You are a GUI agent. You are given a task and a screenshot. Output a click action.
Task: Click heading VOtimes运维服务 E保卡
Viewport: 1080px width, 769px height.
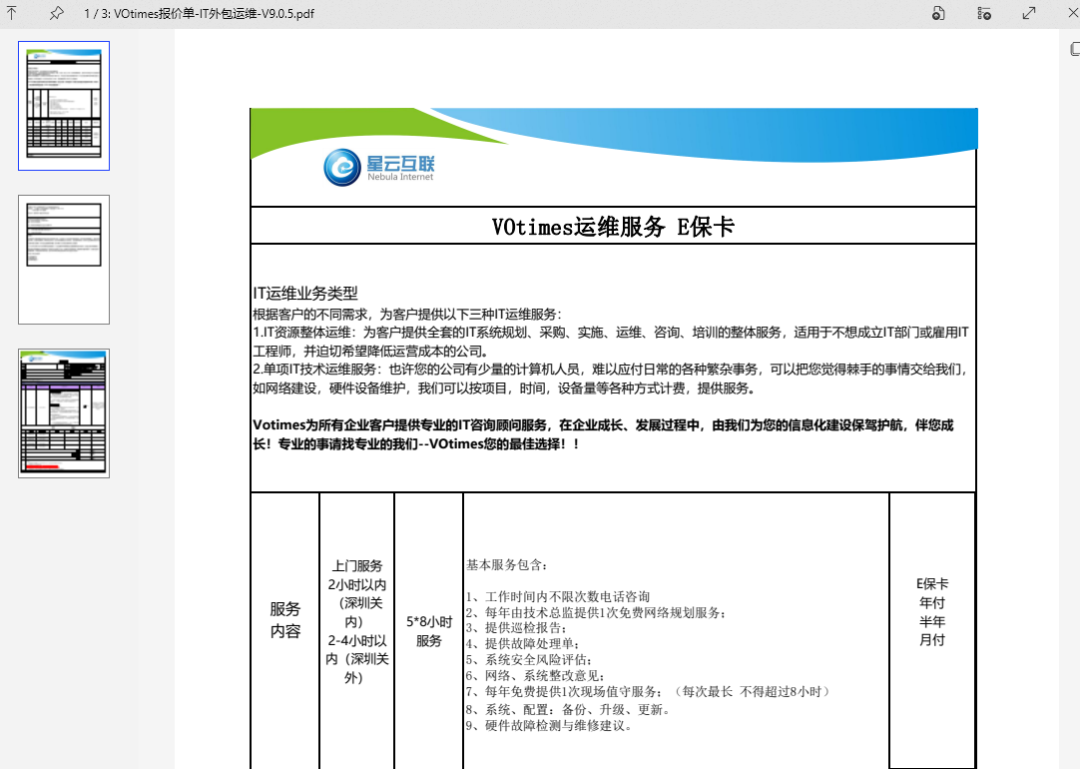click(x=613, y=227)
